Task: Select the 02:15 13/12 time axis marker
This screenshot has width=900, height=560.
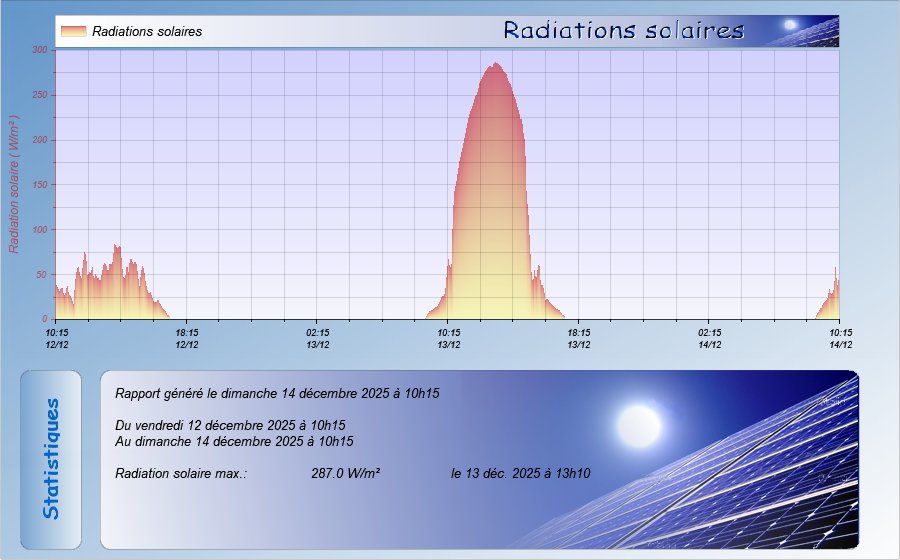Action: point(318,339)
